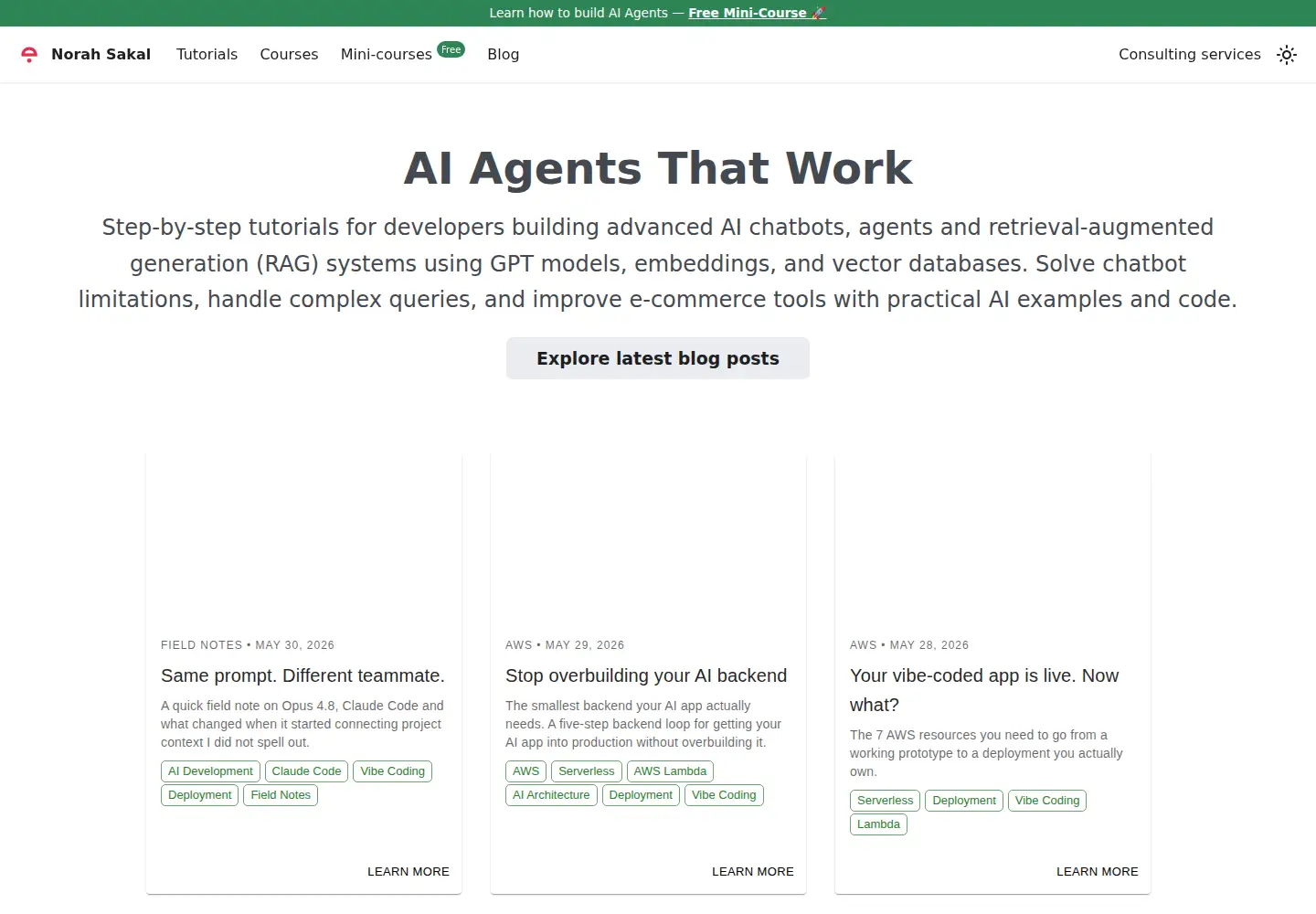The image size is (1316, 914).
Task: Open the post 'Same prompt. Different teammate.'
Action: click(302, 675)
